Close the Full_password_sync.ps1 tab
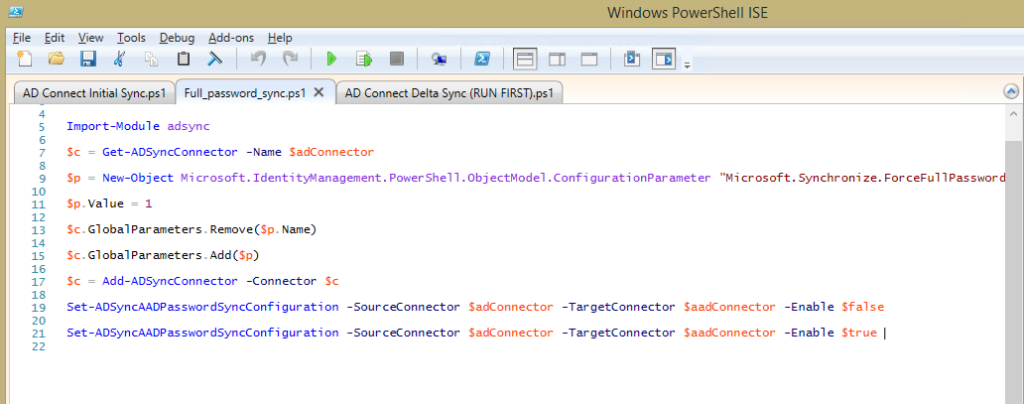 click(319, 93)
